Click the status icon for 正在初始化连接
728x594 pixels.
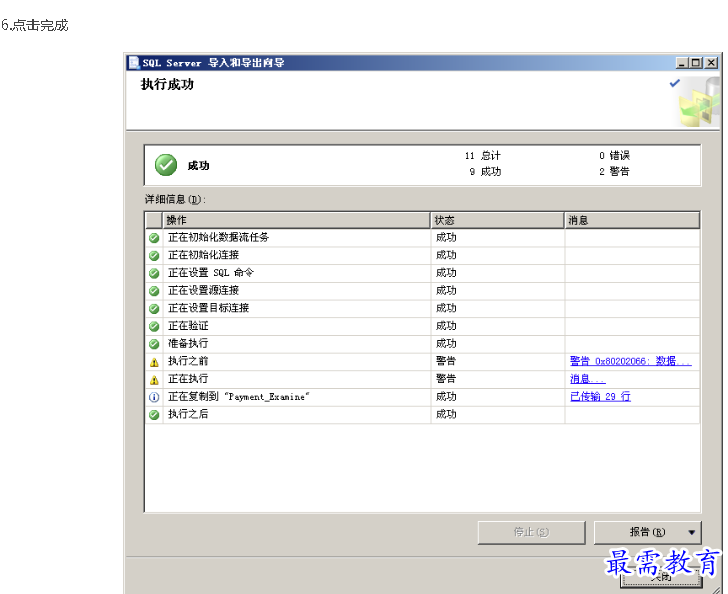154,255
